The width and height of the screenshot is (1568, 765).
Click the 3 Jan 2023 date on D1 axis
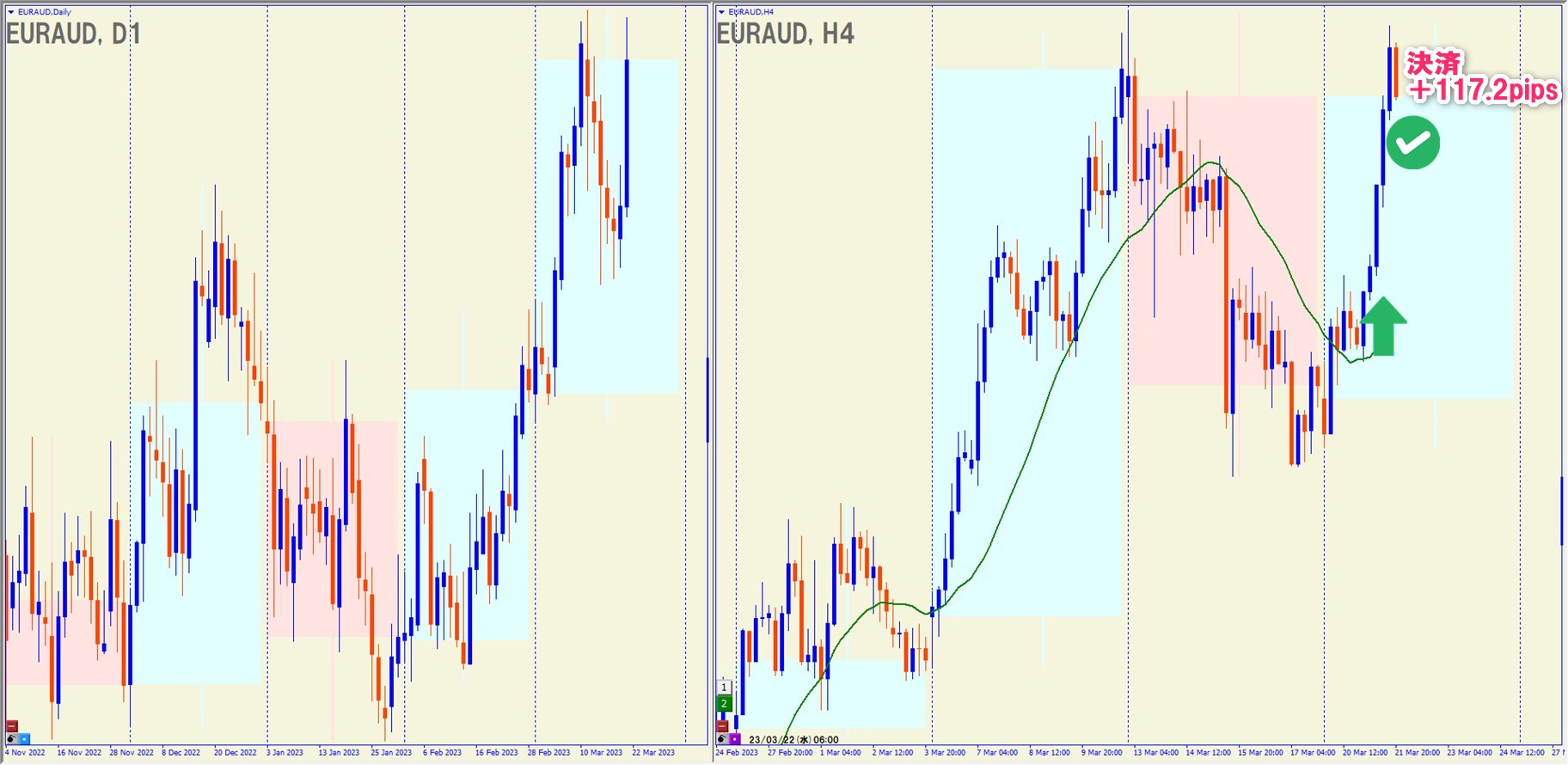click(x=285, y=753)
